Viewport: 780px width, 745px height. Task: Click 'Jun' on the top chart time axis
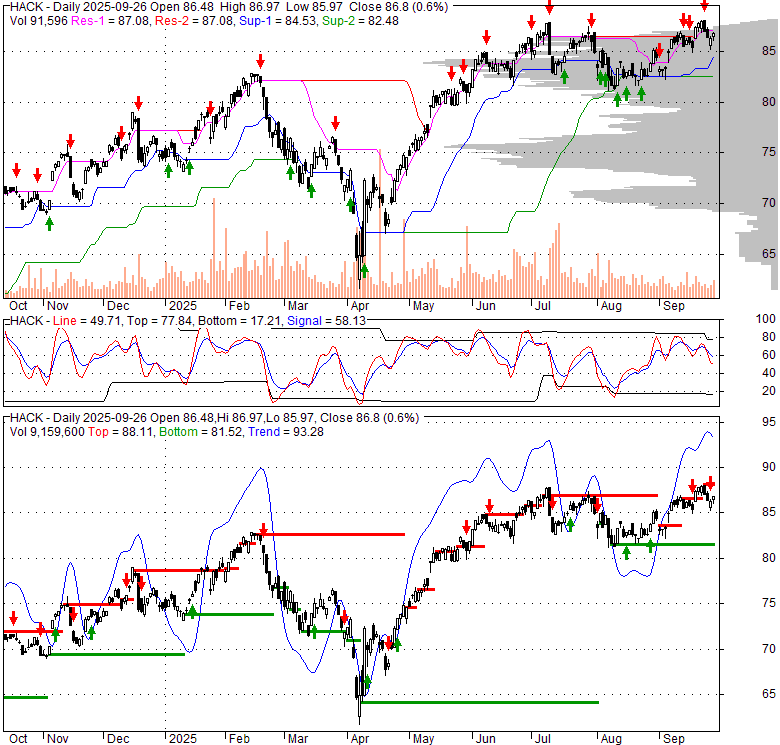tap(486, 306)
